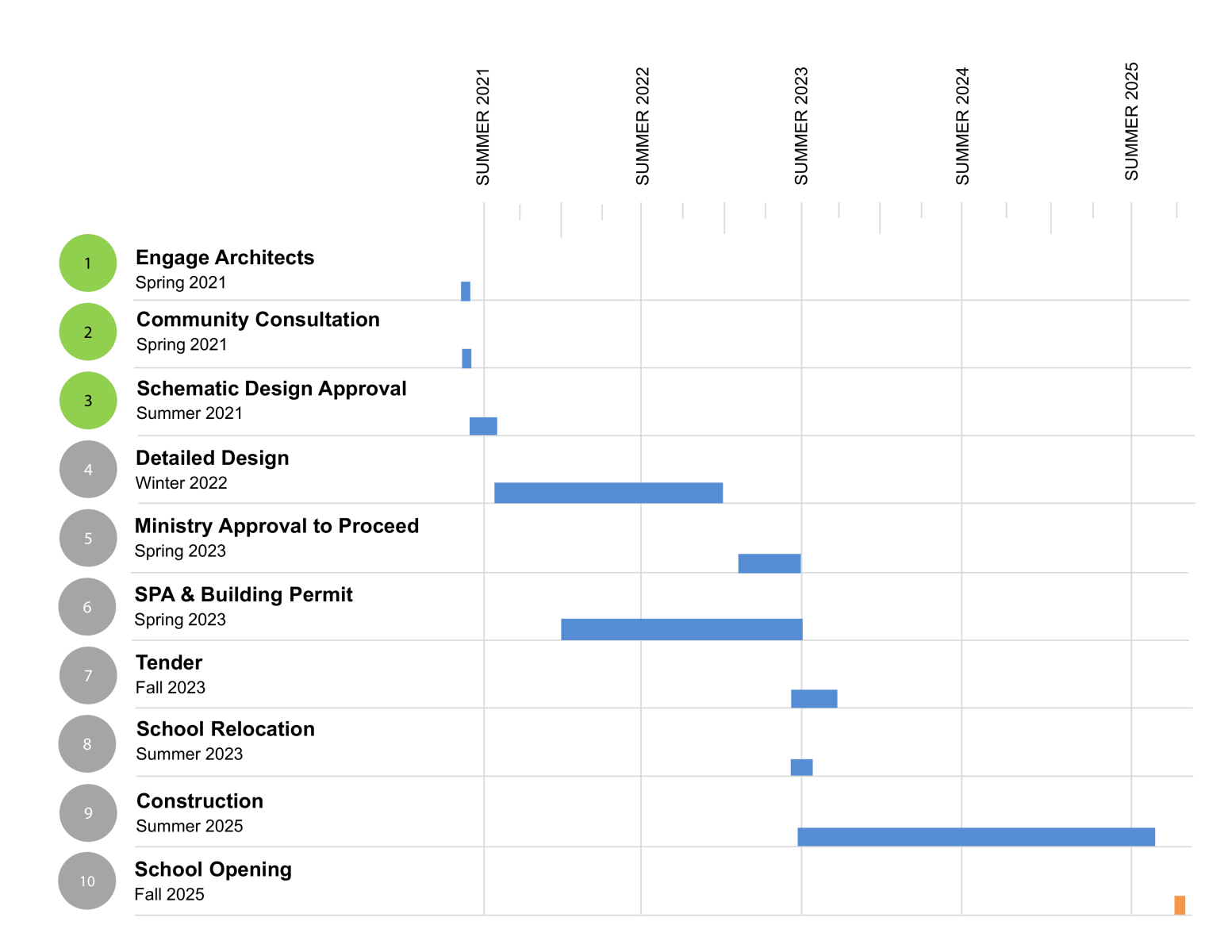
Task: Select the green step 3 circle
Action: pyautogui.click(x=88, y=401)
